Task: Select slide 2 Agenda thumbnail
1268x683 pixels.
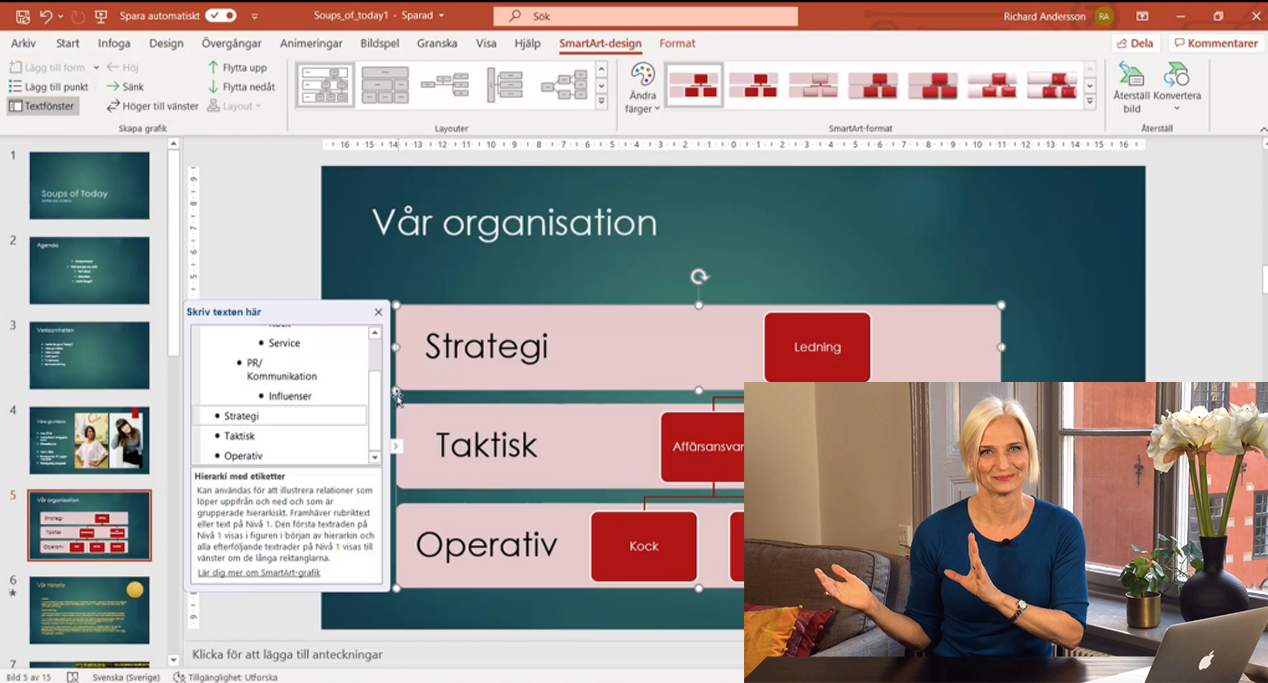Action: coord(89,270)
